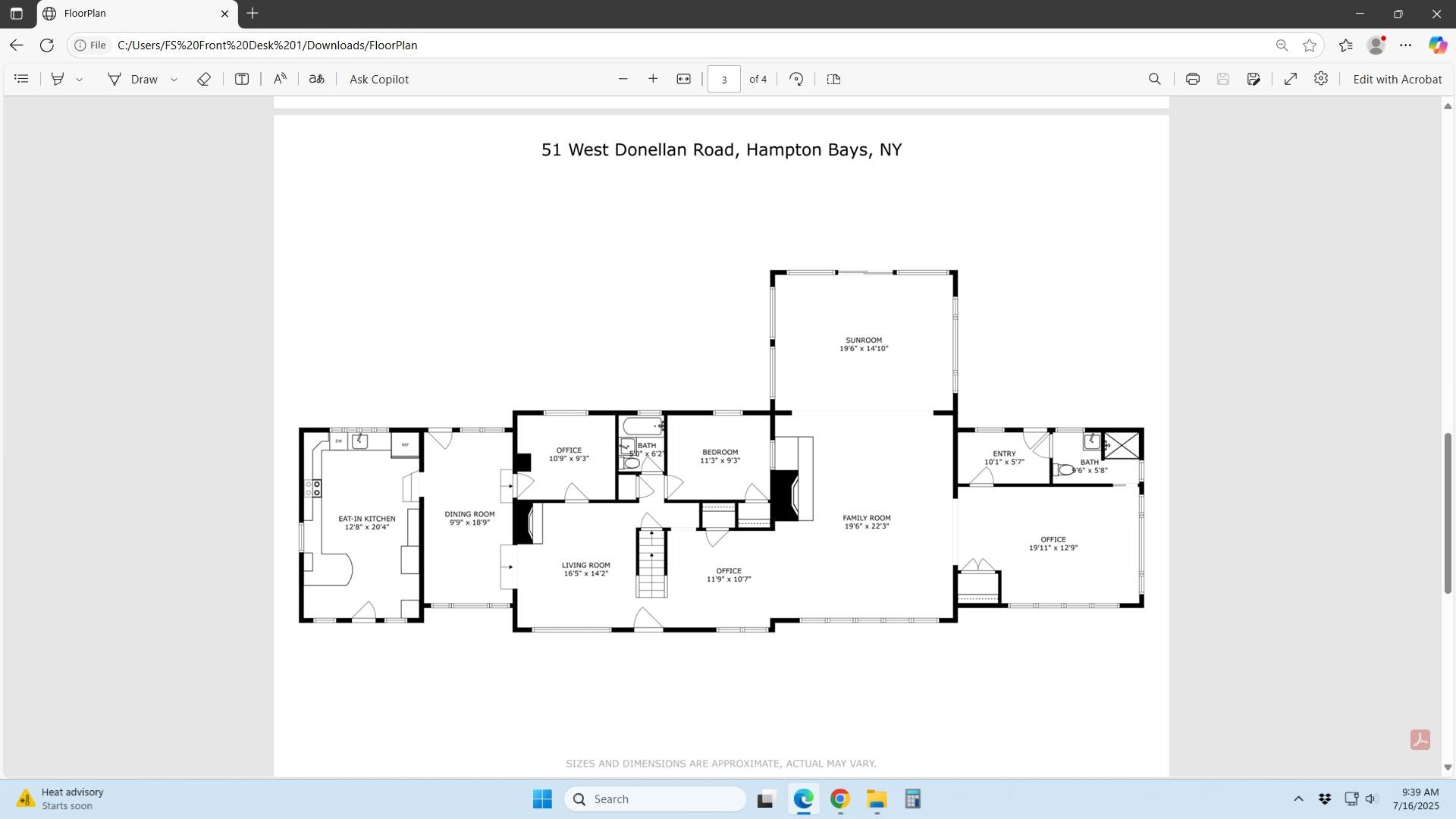The width and height of the screenshot is (1456, 819).
Task: Click the Find in document icon
Action: pyautogui.click(x=1154, y=79)
